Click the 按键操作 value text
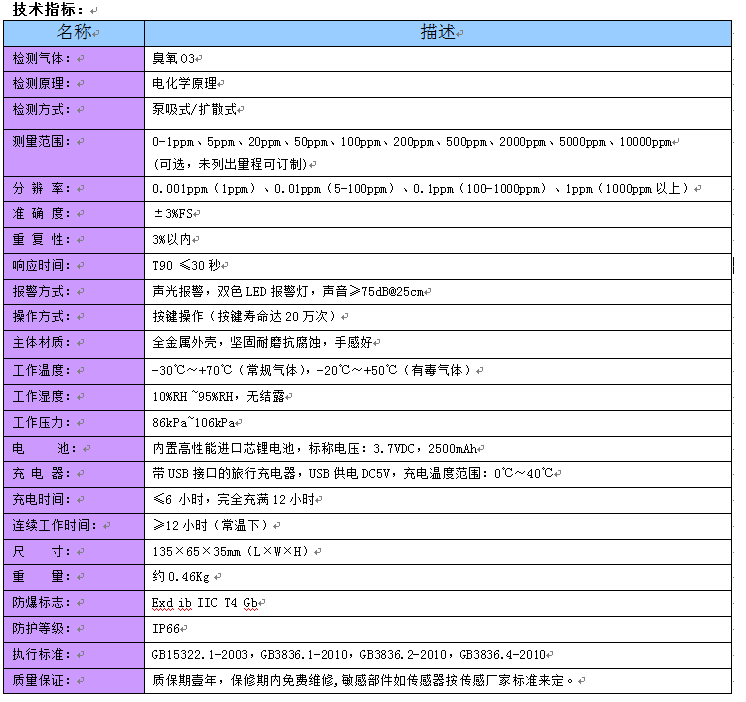Screen dimensions: 746x702 (246, 316)
